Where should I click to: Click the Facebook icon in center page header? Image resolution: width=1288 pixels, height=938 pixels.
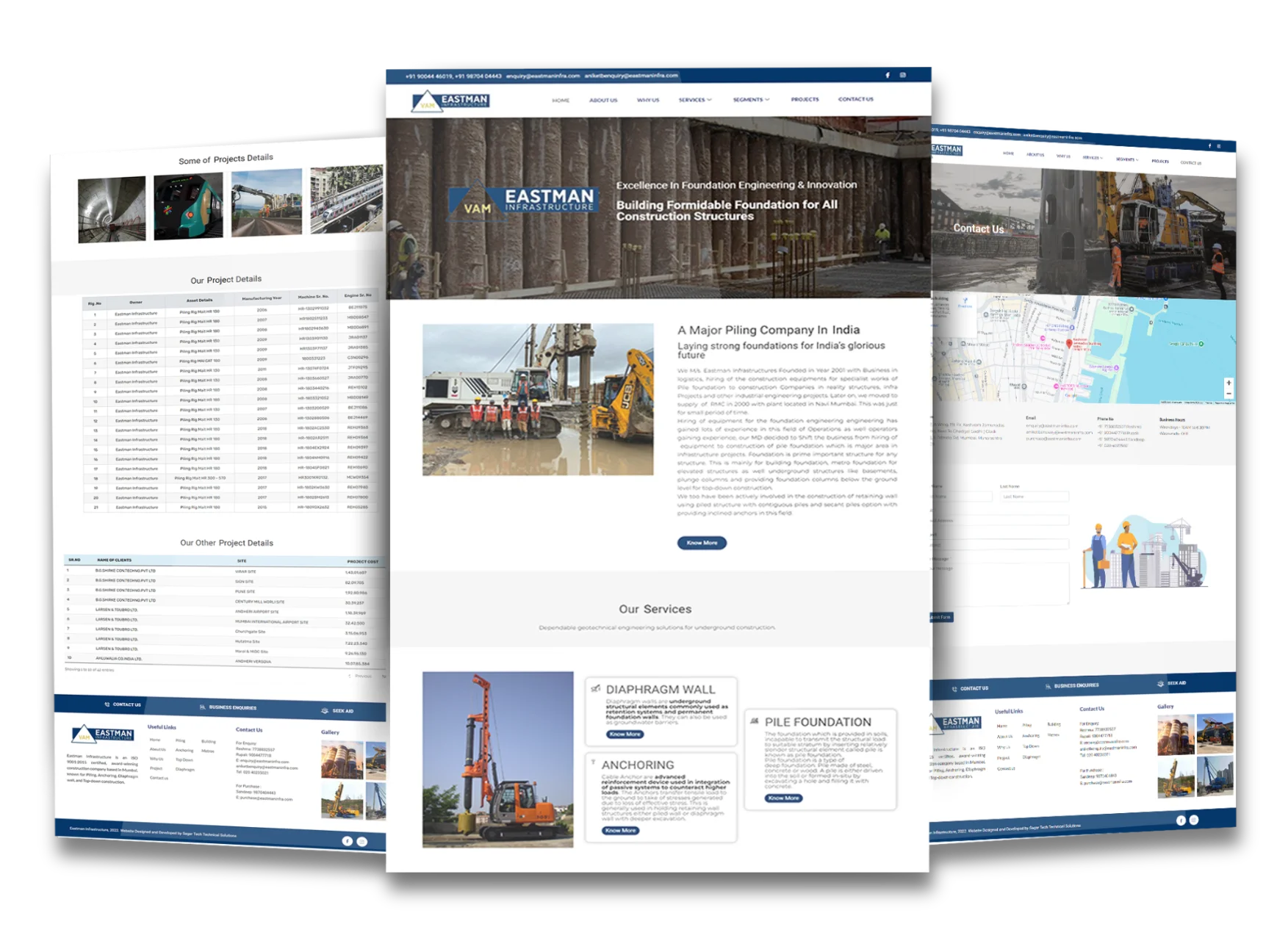(x=888, y=75)
